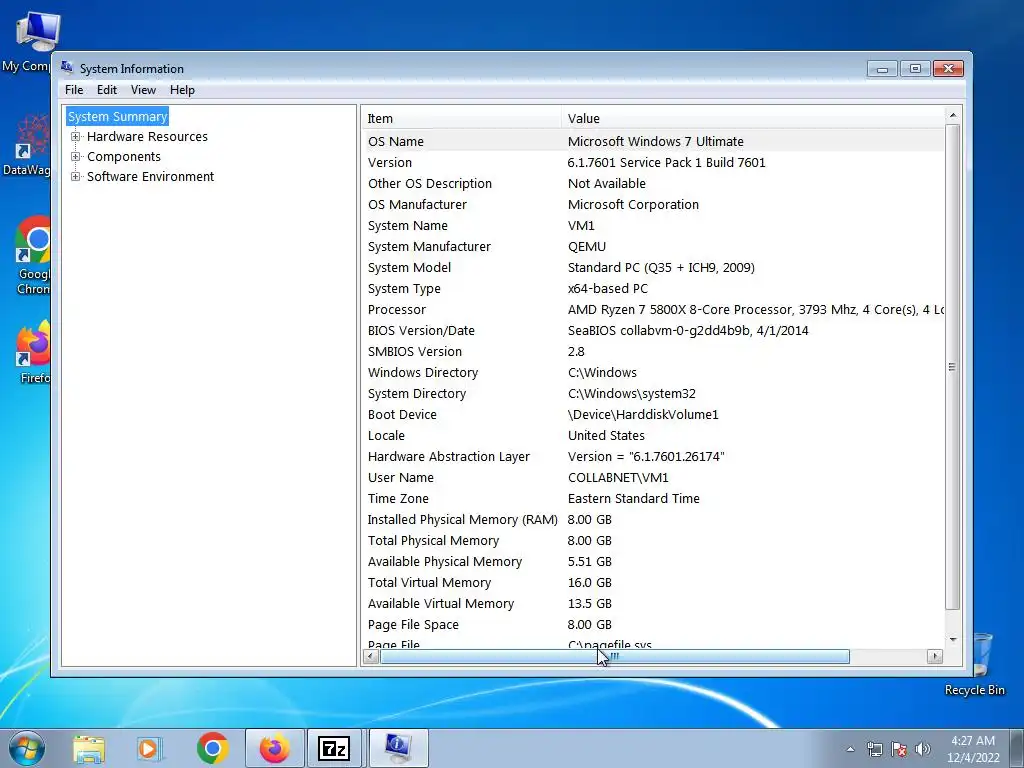1024x768 pixels.
Task: Click the horizontal scrollbar right arrow
Action: [935, 656]
